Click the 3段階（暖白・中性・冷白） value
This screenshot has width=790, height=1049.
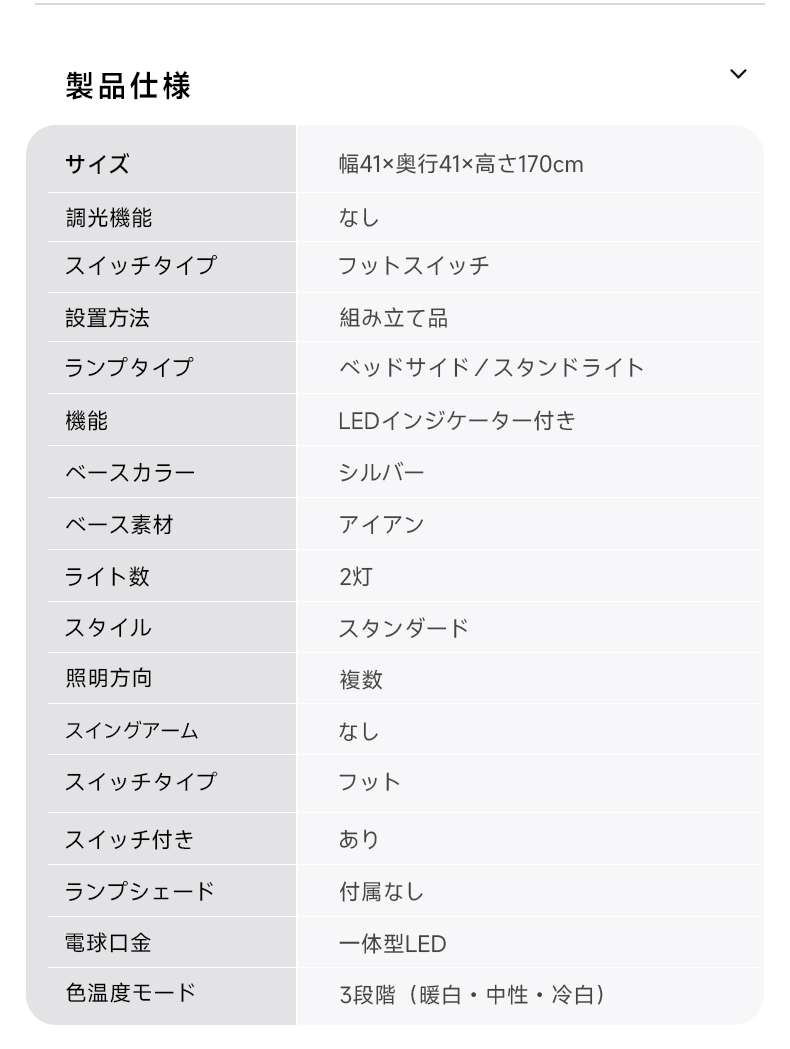[x=473, y=995]
